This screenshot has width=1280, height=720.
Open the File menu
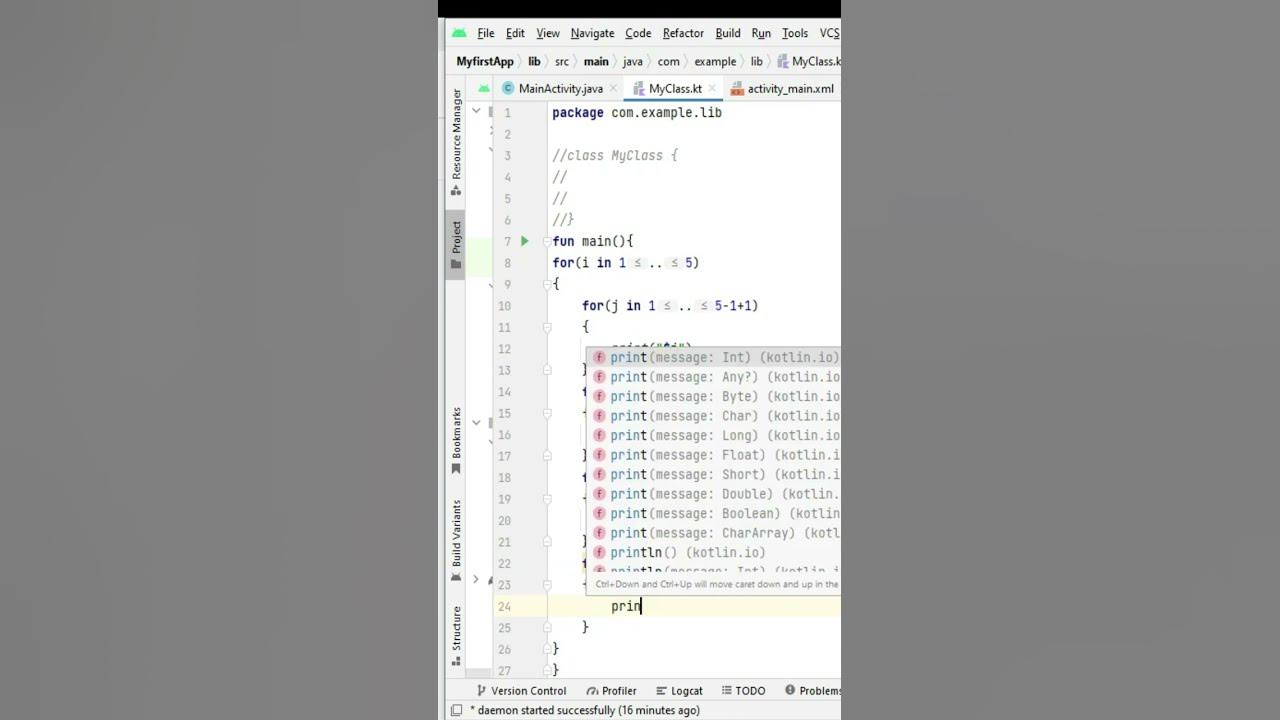click(x=486, y=33)
